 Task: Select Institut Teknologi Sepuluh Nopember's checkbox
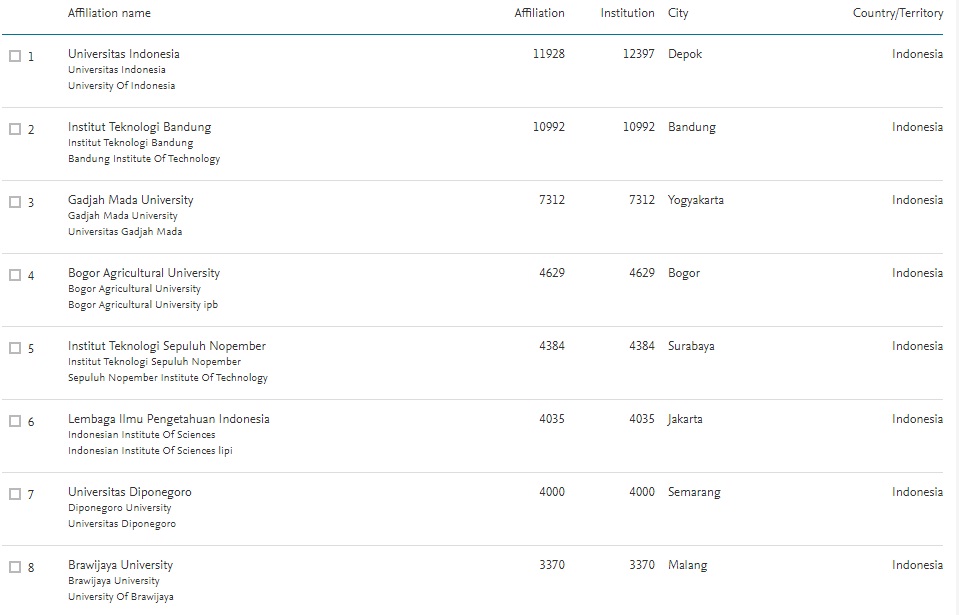(14, 346)
